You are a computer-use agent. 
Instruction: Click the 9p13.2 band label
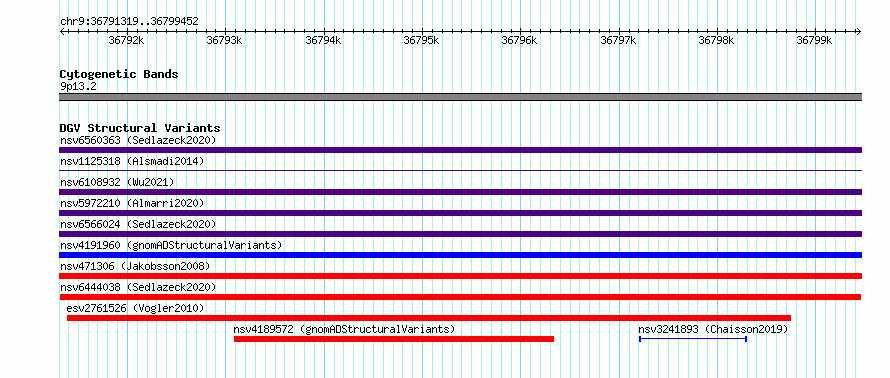click(x=78, y=87)
